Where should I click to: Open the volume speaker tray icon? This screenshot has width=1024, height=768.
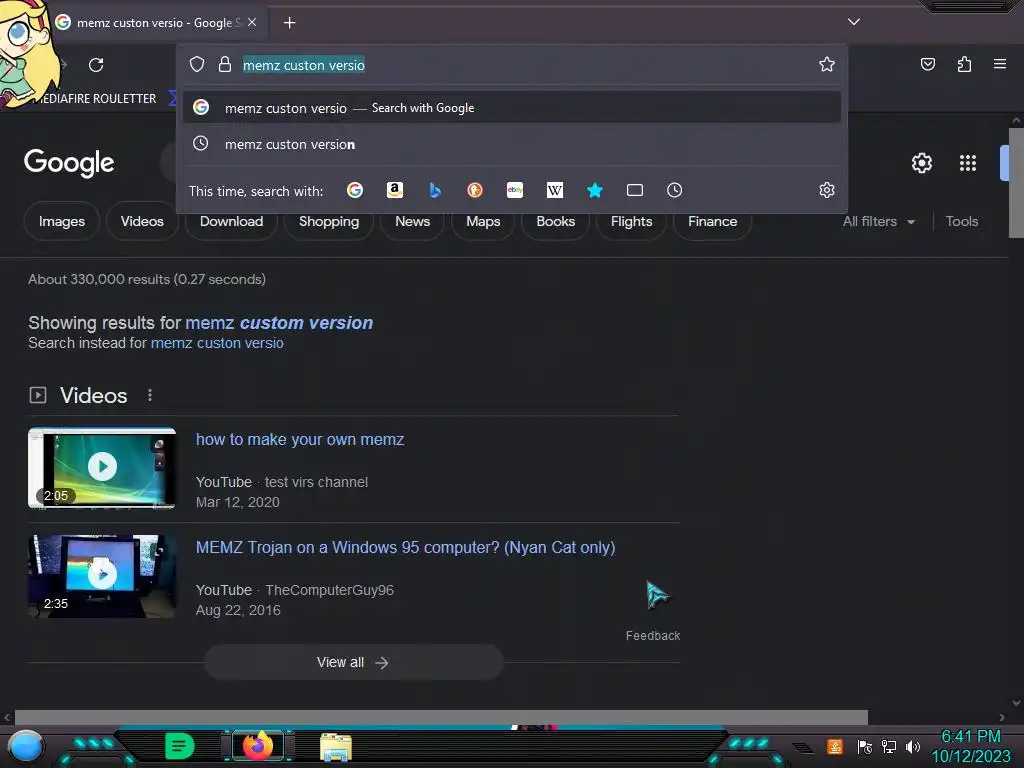(912, 746)
